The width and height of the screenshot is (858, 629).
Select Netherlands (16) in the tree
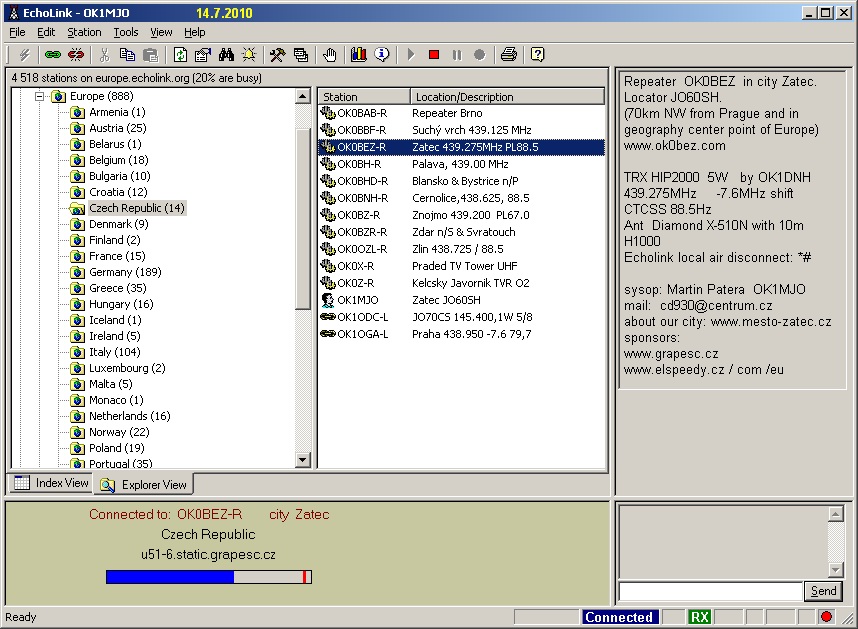click(130, 416)
